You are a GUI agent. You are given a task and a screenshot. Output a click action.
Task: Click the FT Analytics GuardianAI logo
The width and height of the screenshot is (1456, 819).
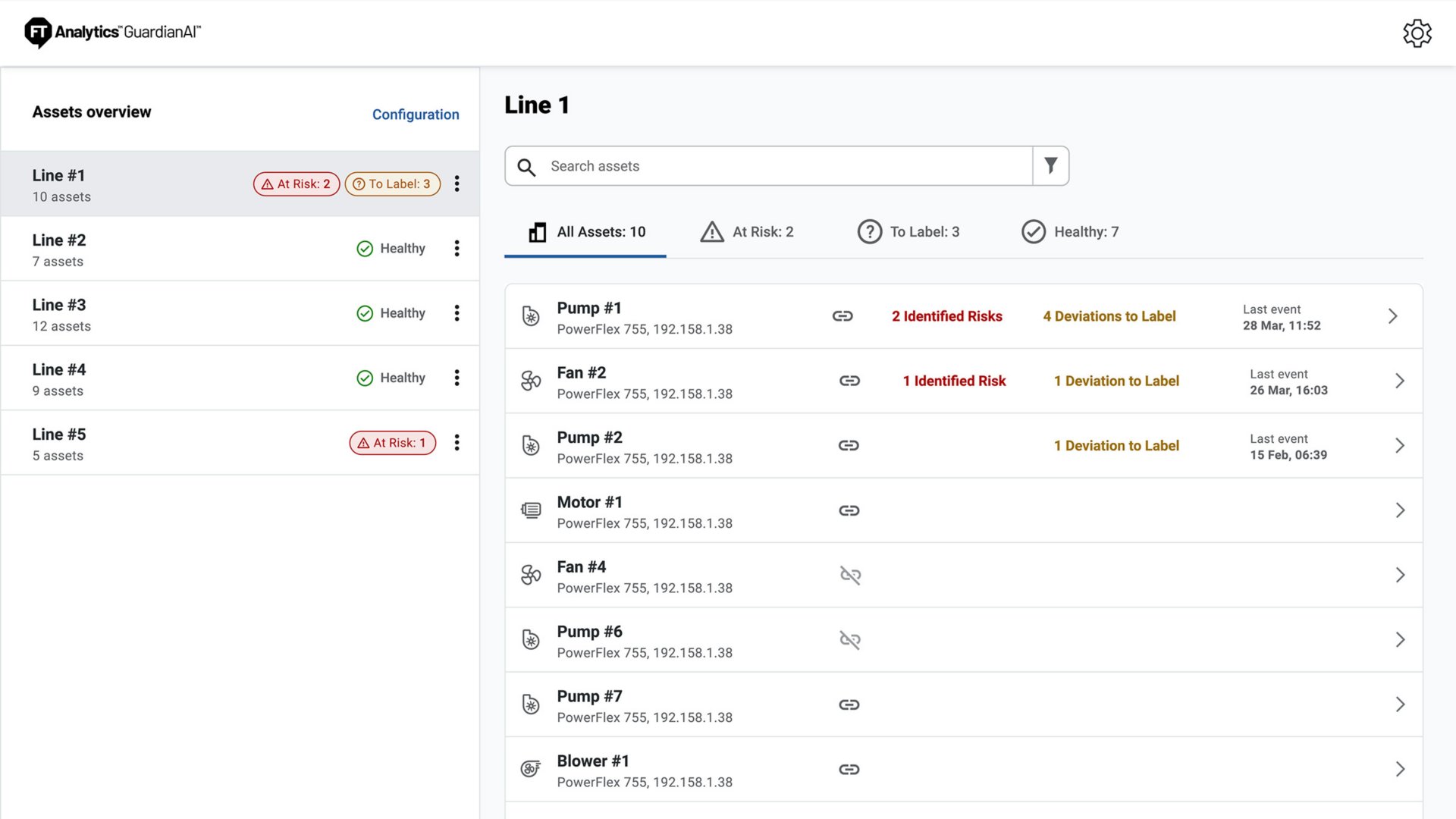111,32
